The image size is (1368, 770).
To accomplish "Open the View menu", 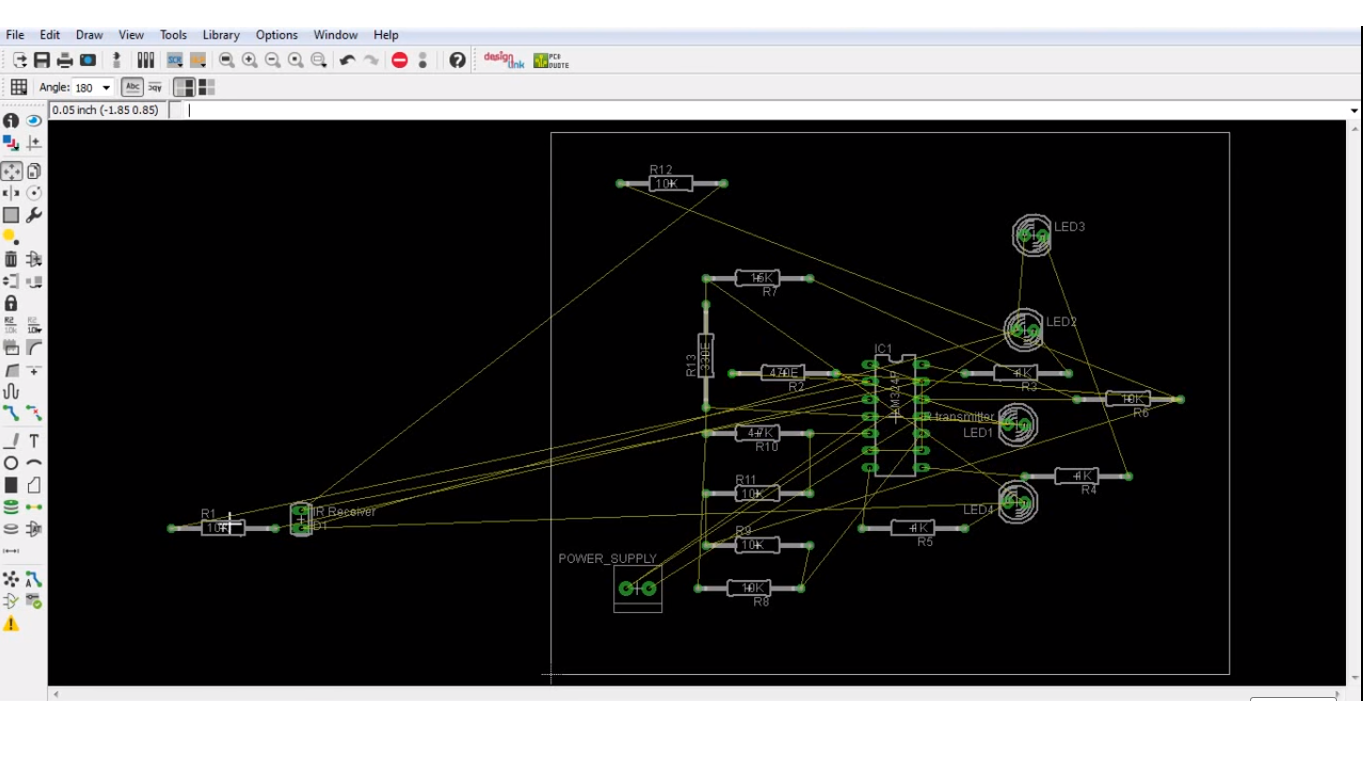I will pyautogui.click(x=131, y=35).
